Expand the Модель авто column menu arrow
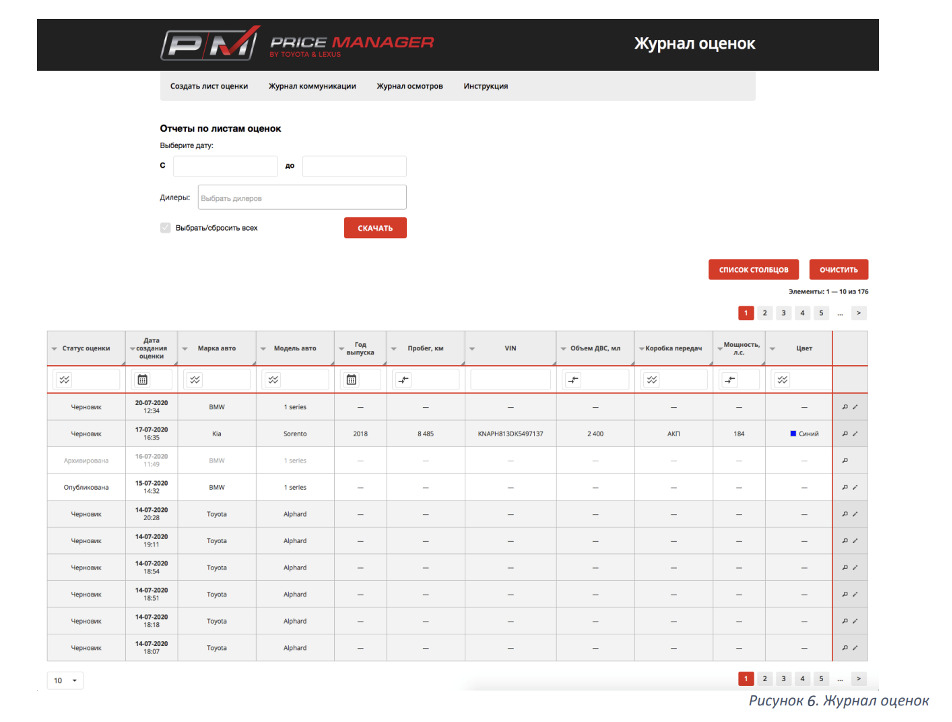 pos(264,349)
